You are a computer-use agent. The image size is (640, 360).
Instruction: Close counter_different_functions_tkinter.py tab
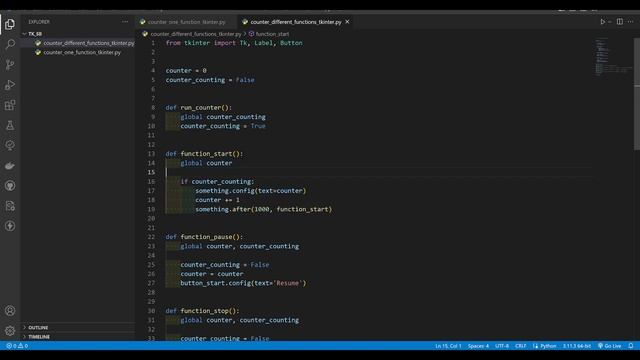pos(347,22)
